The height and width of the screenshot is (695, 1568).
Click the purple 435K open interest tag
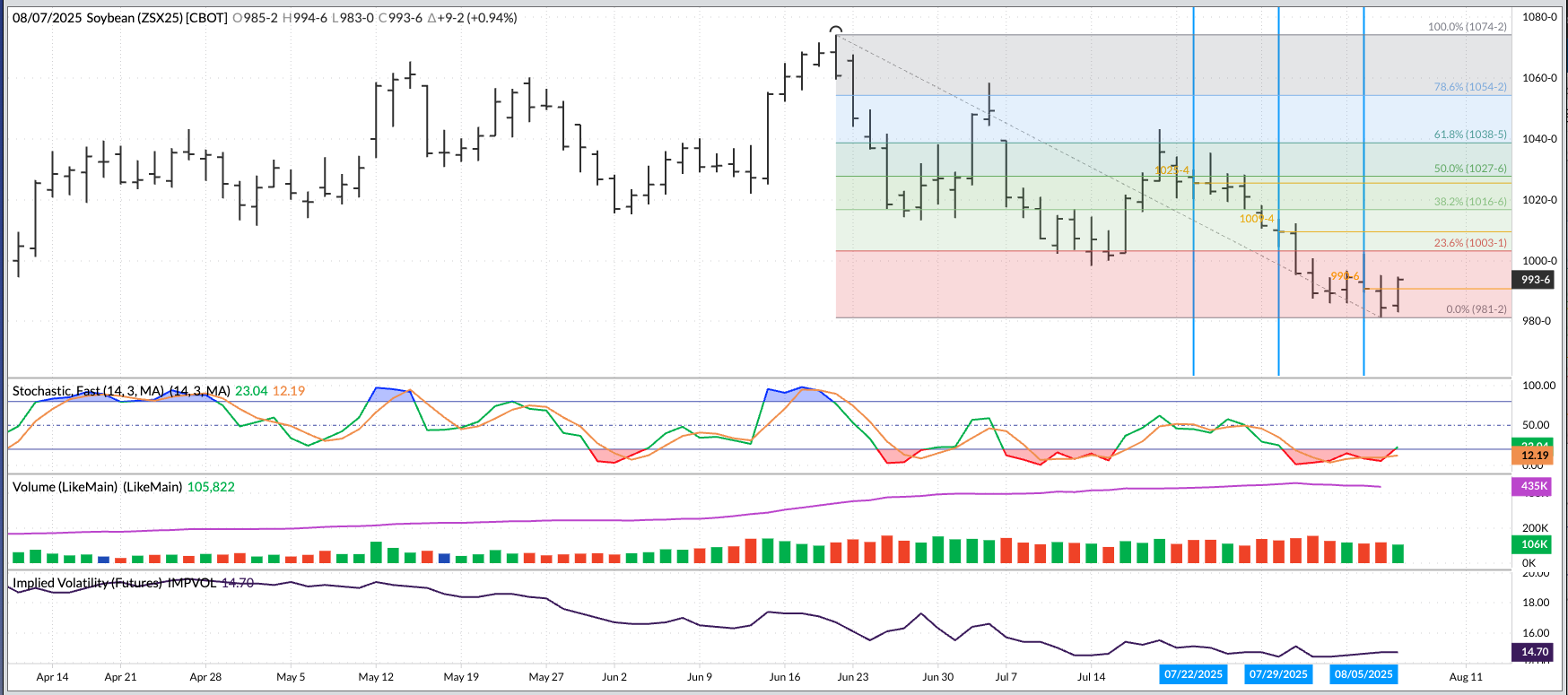(1534, 486)
